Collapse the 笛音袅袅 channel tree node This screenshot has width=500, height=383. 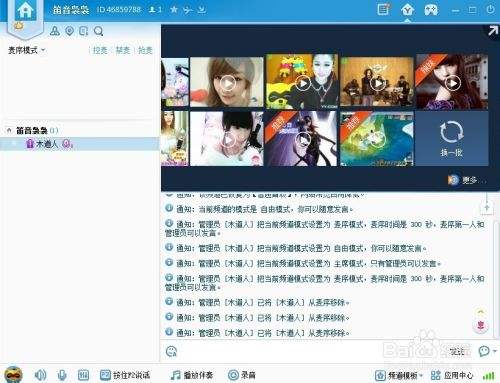(x=9, y=130)
